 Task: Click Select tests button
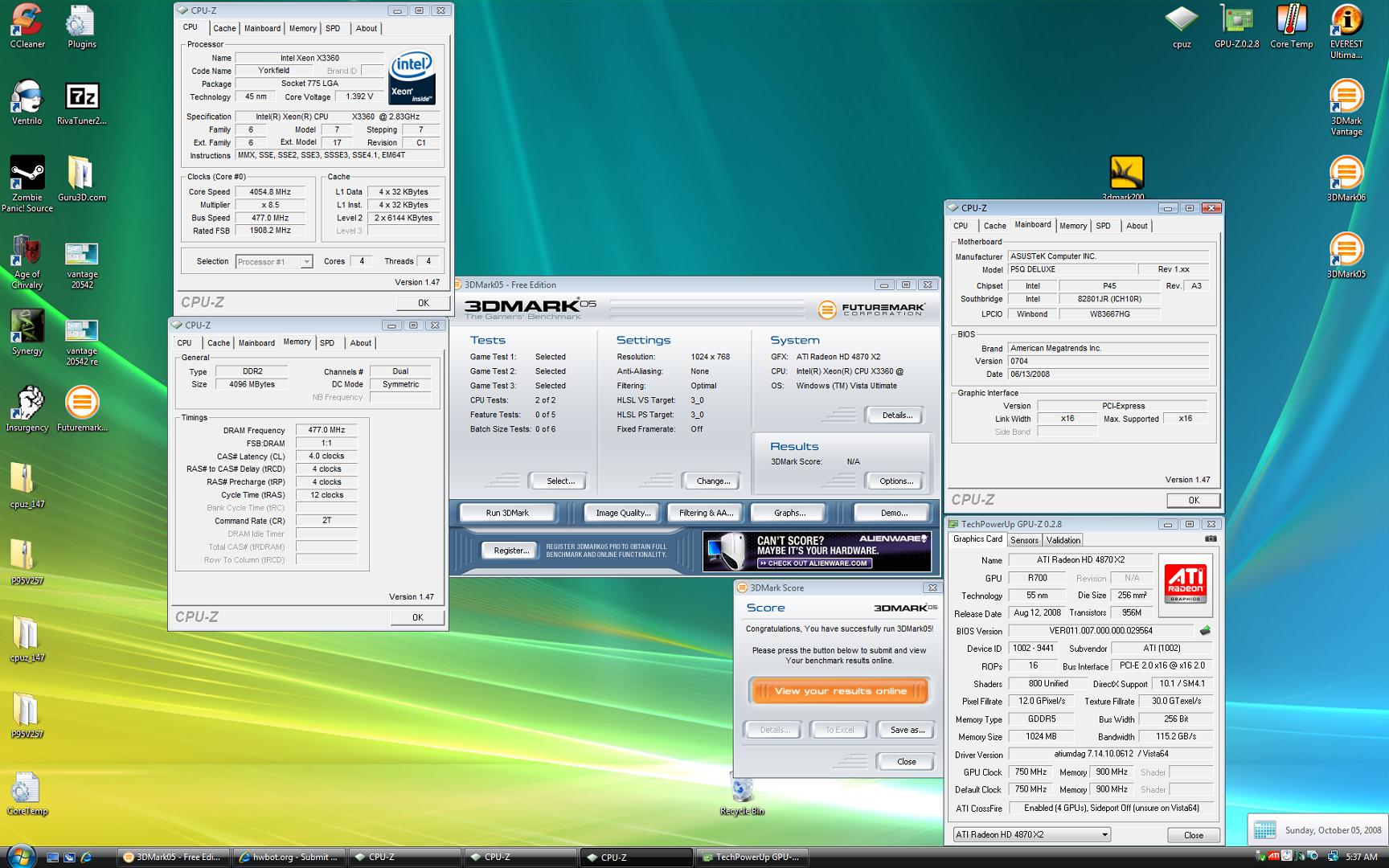pyautogui.click(x=560, y=481)
